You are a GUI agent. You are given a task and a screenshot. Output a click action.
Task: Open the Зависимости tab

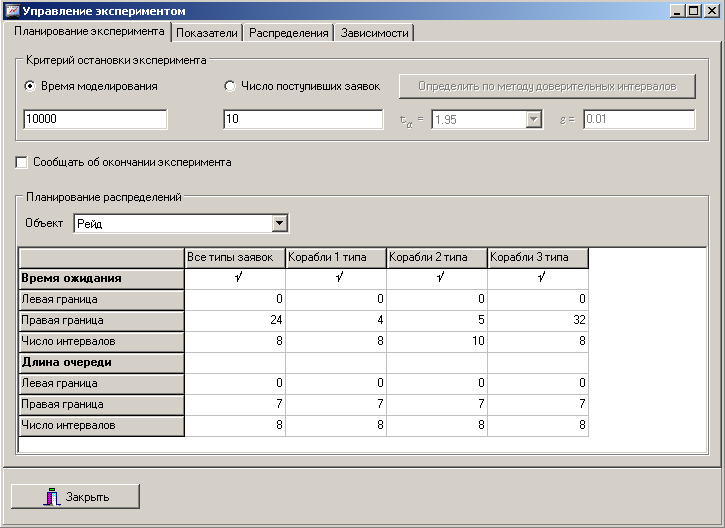[x=374, y=33]
